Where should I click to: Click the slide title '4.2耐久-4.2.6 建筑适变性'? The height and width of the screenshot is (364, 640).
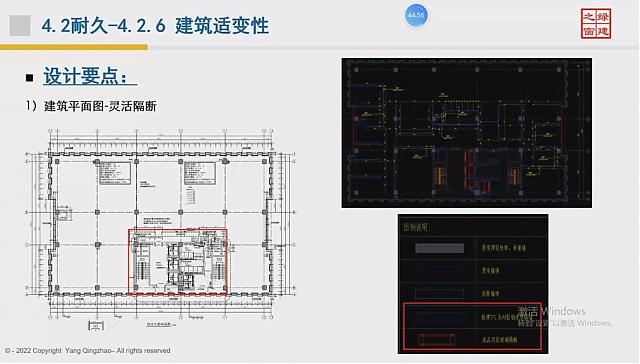pos(155,26)
